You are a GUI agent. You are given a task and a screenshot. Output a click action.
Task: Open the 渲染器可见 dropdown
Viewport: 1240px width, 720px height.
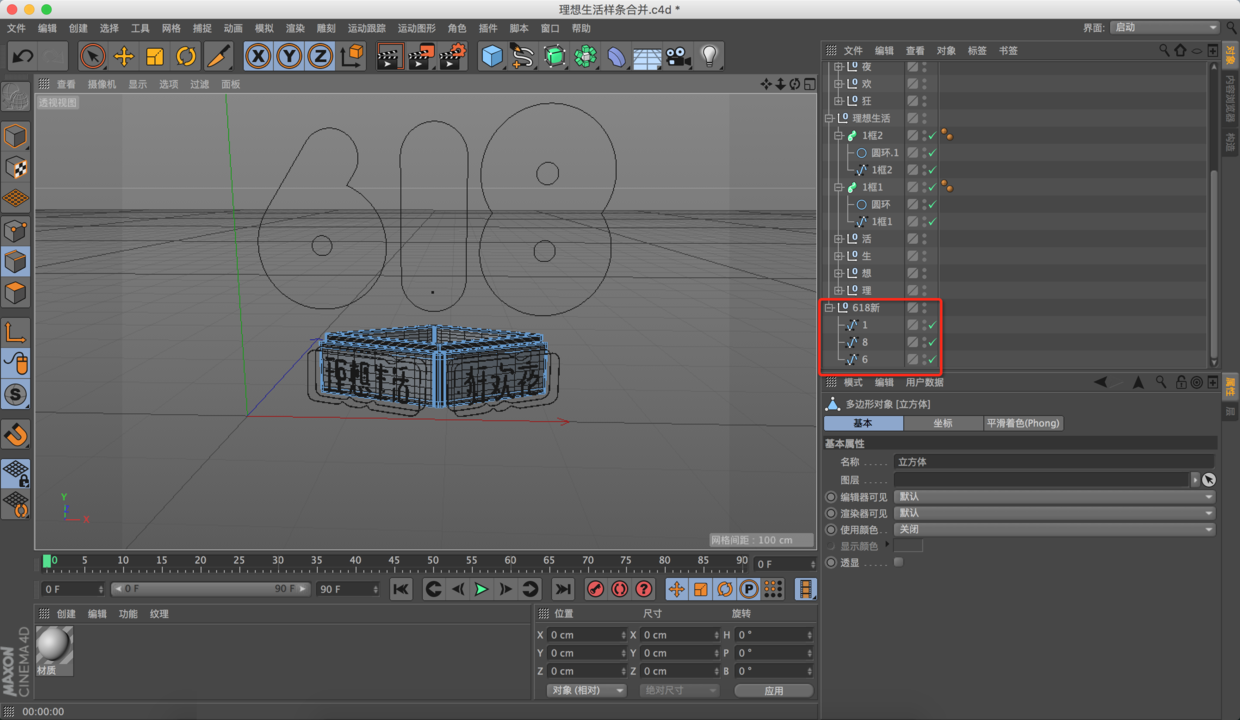point(1055,513)
